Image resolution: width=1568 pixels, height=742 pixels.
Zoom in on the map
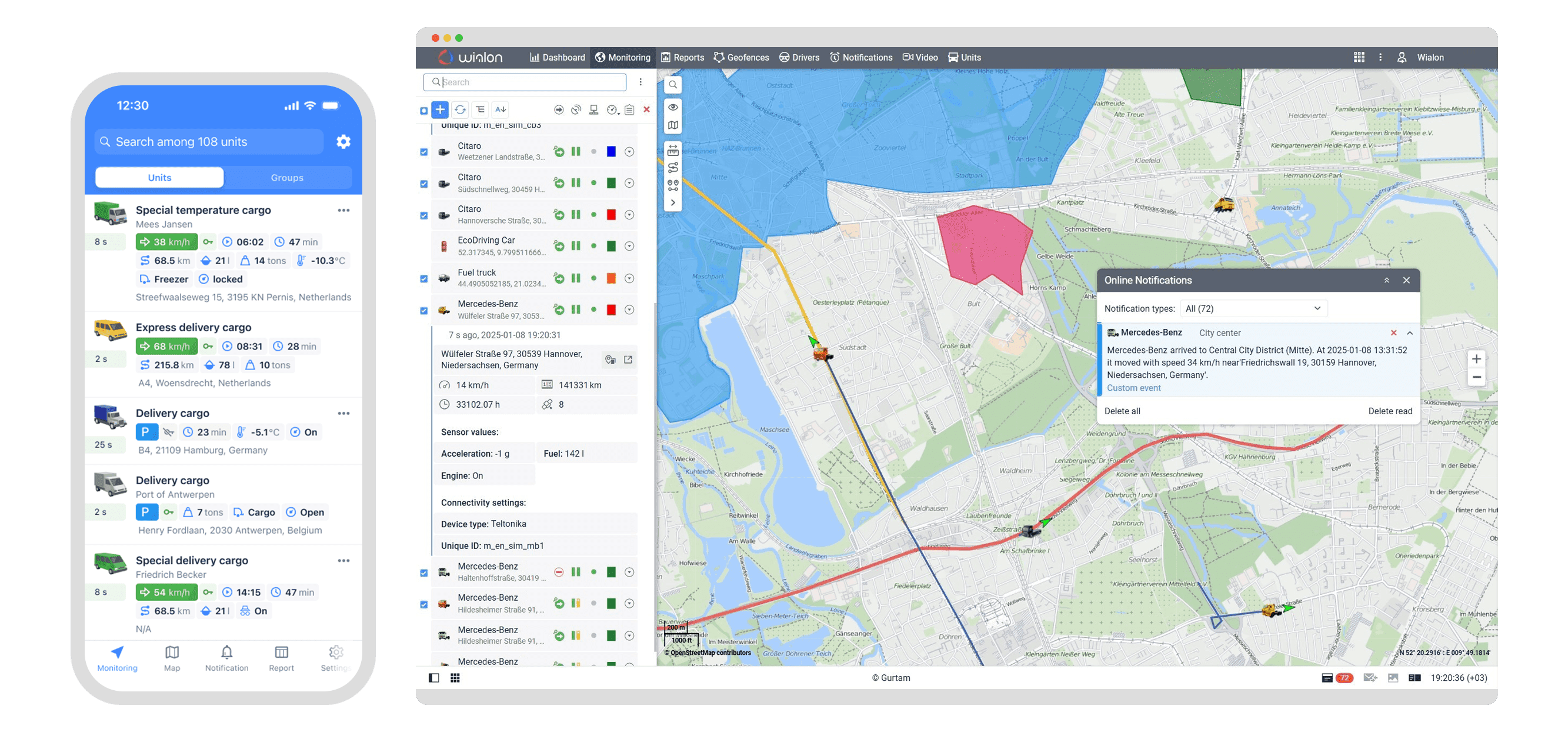1476,359
